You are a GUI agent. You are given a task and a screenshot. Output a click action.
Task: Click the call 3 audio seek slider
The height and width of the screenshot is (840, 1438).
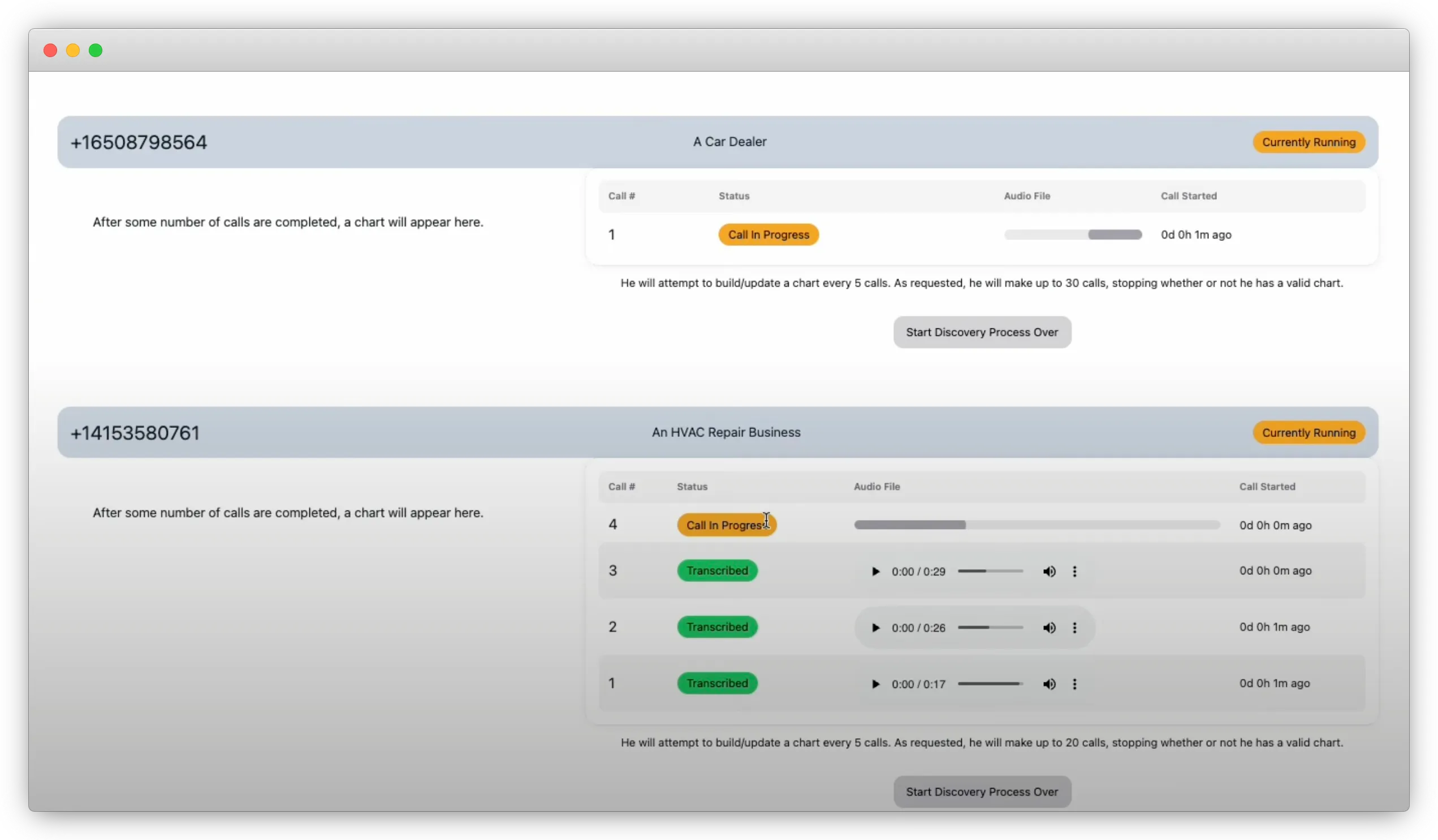tap(990, 571)
